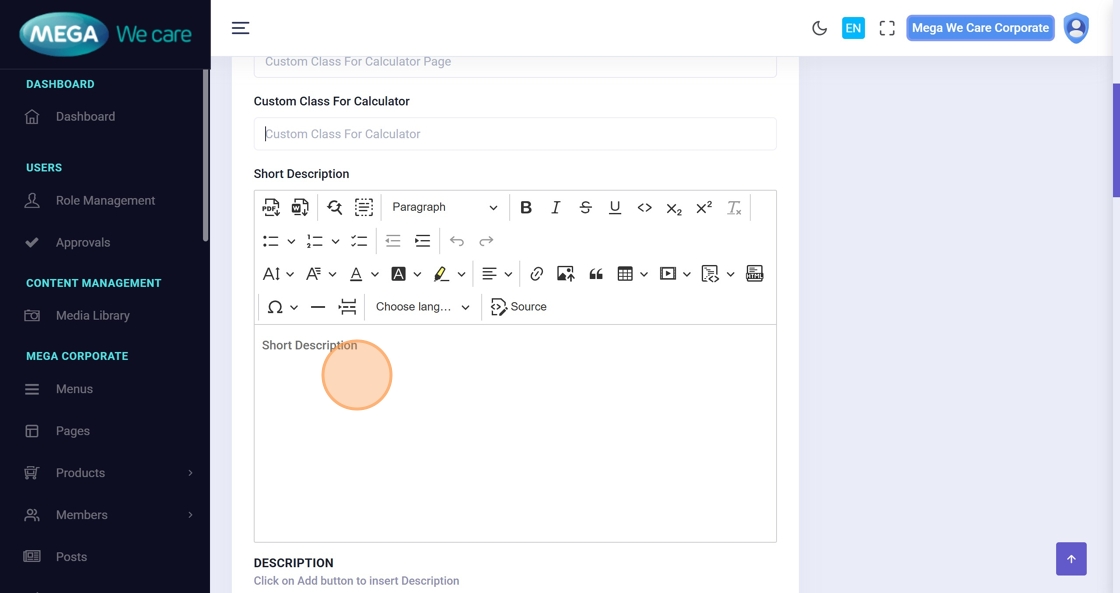Toggle bold formatting

pyautogui.click(x=526, y=207)
